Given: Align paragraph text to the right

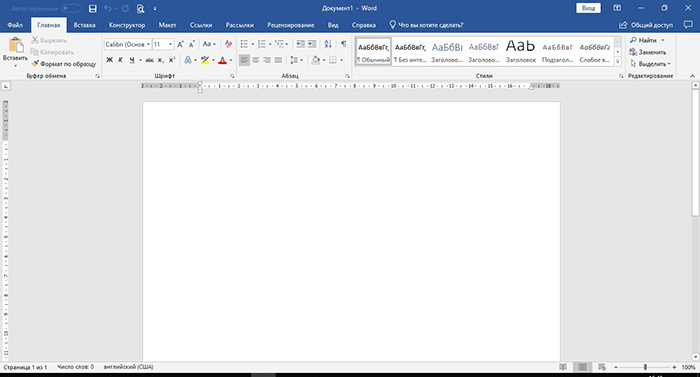Looking at the screenshot, I should point(267,60).
